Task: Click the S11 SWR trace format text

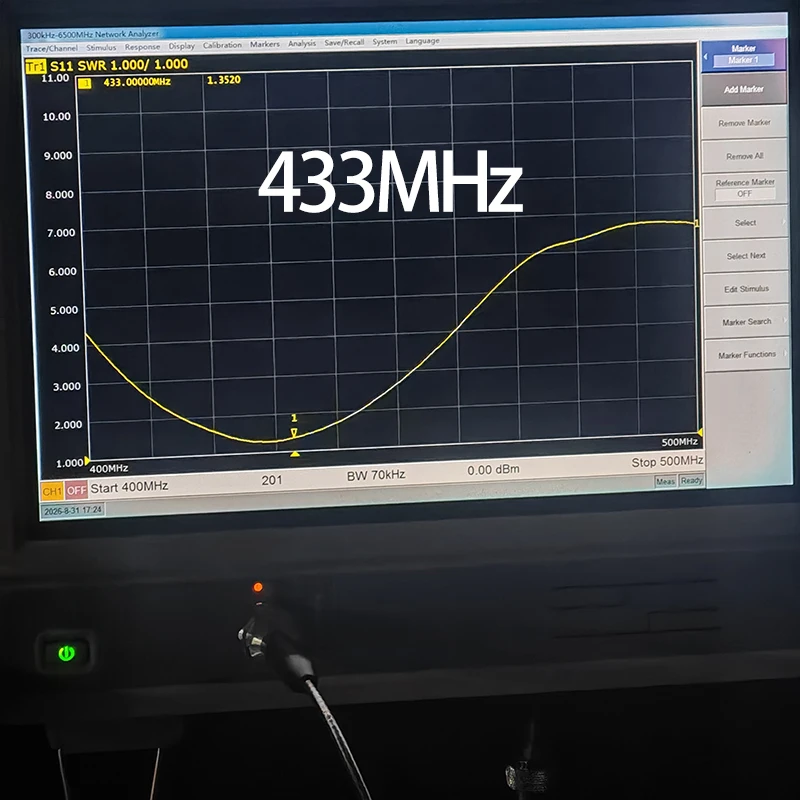Action: pyautogui.click(x=119, y=65)
